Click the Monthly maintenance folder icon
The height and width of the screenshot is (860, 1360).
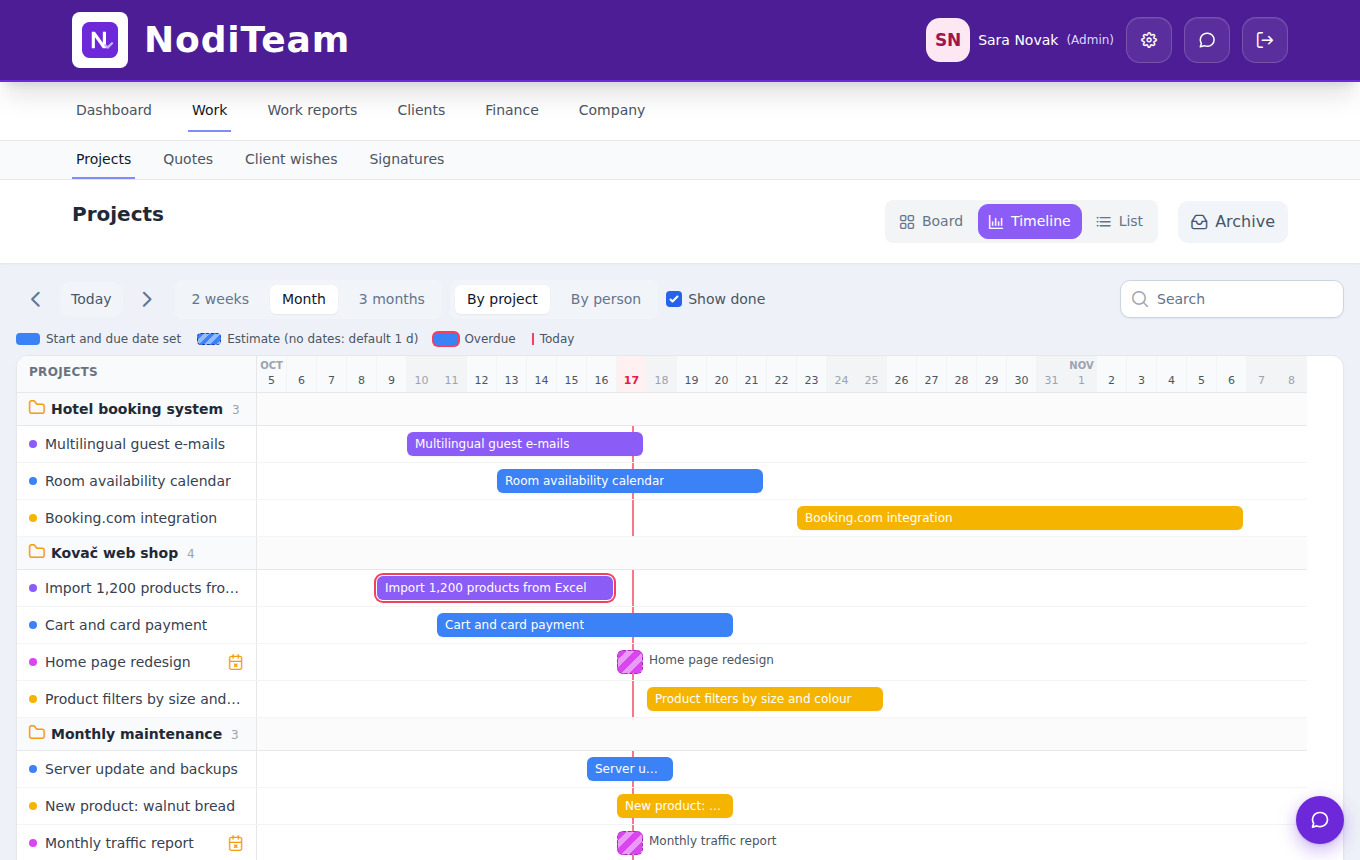[37, 733]
